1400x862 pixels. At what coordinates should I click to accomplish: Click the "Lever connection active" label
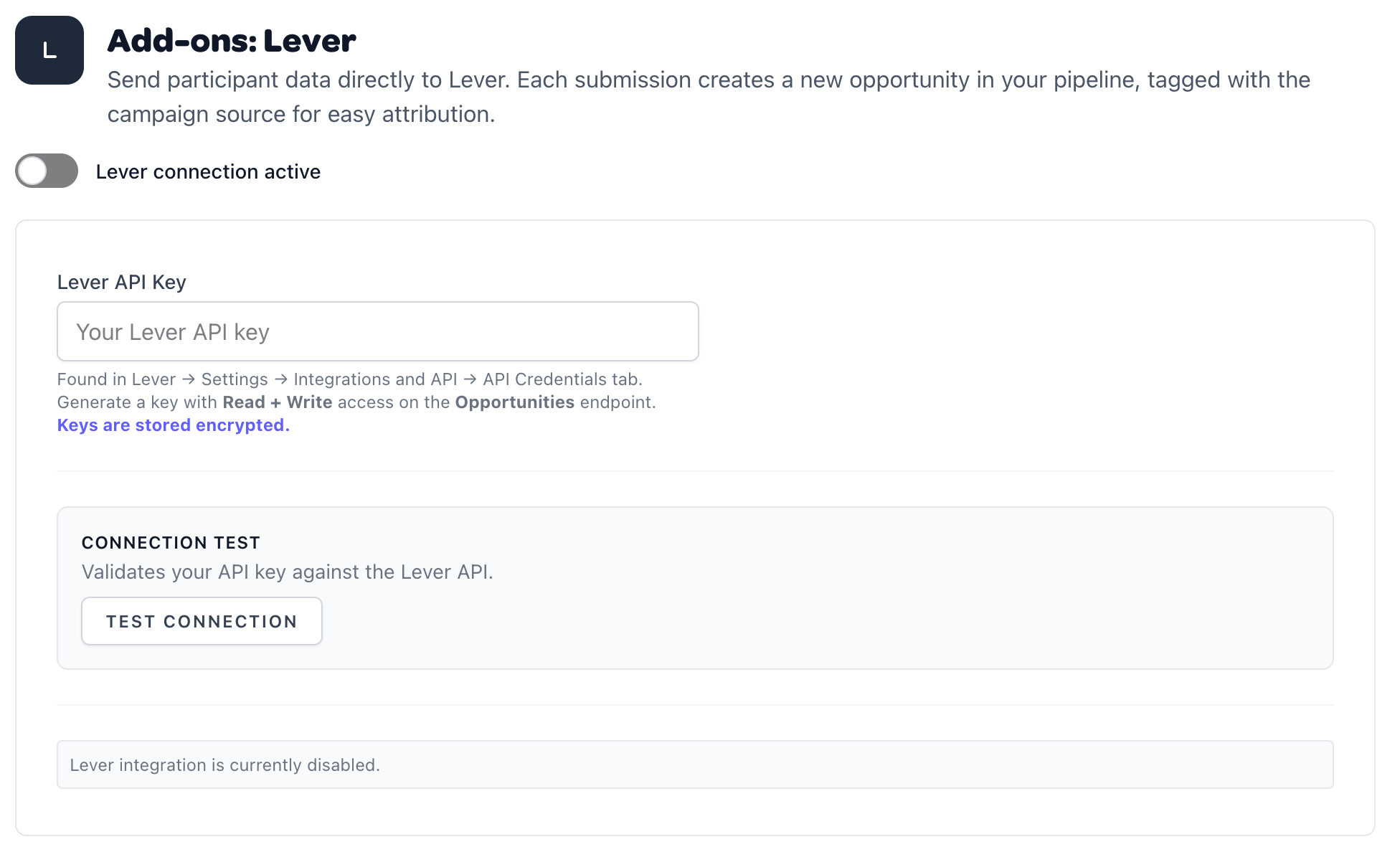tap(208, 172)
